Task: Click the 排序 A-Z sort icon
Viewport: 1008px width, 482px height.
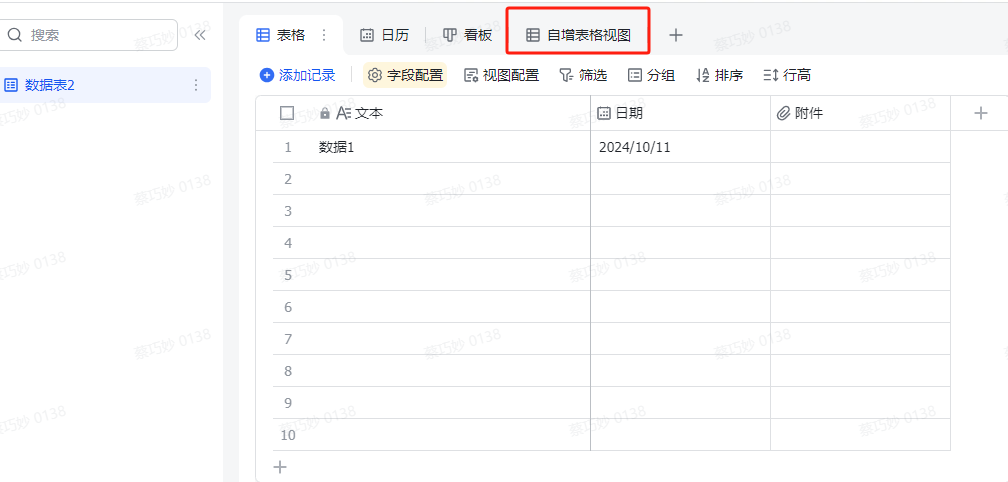Action: tap(703, 75)
